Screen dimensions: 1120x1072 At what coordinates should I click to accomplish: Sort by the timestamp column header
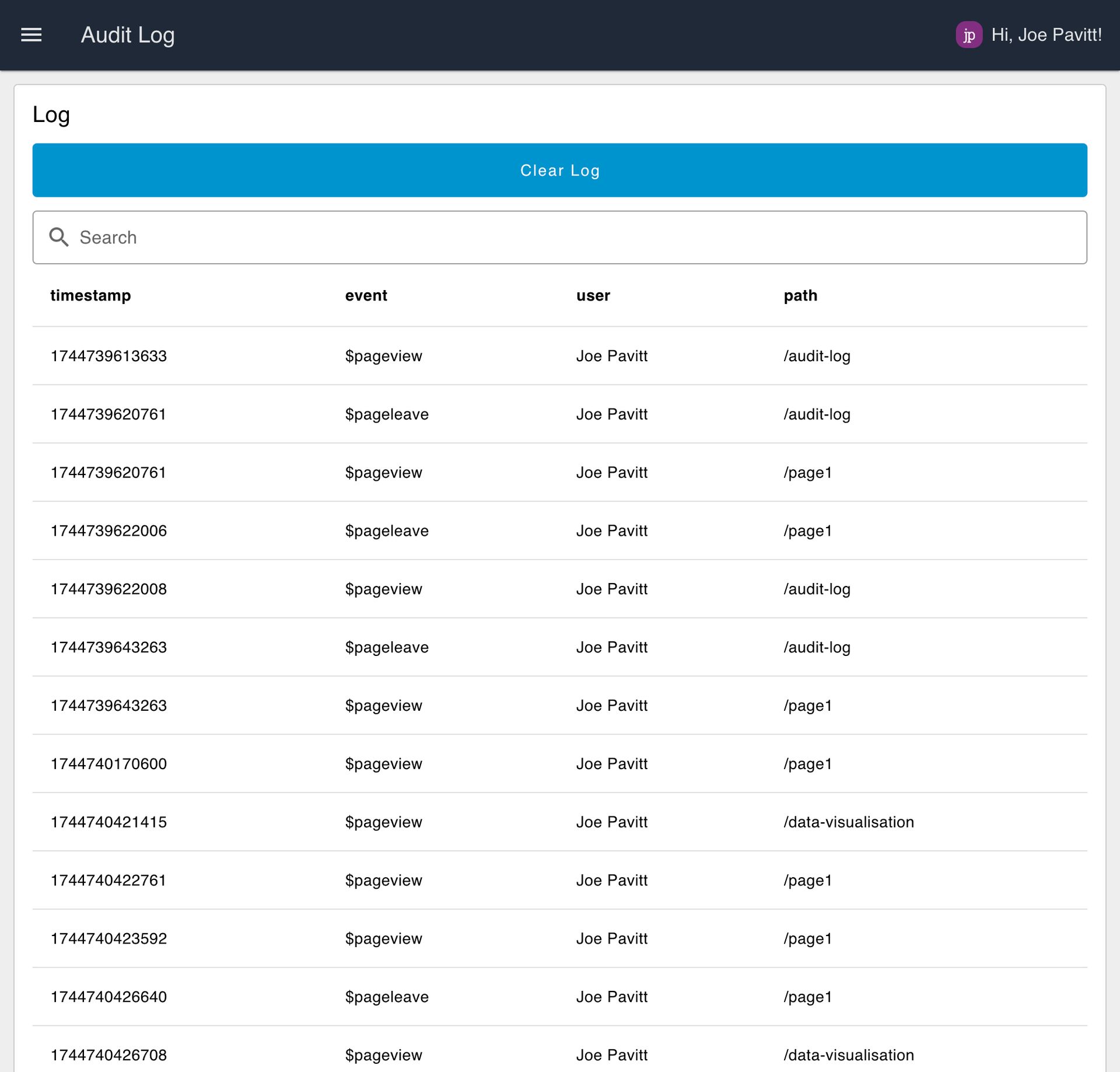tap(91, 295)
